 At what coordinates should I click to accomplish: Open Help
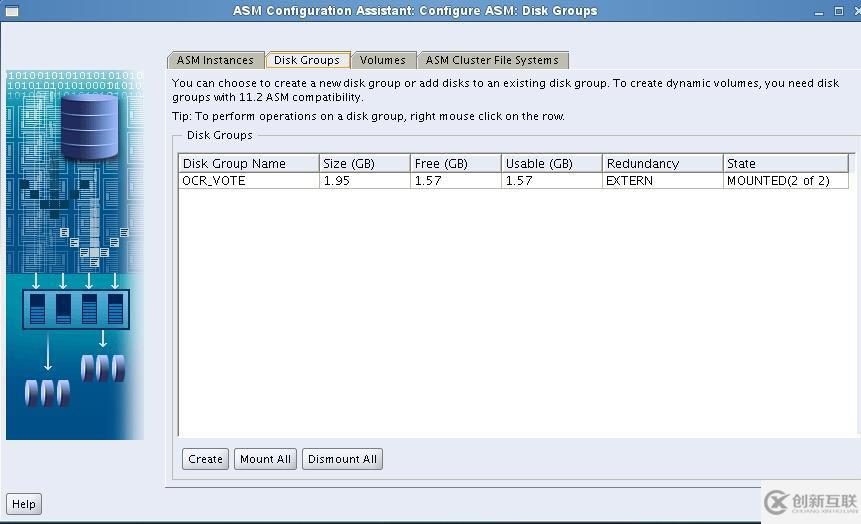[24, 504]
